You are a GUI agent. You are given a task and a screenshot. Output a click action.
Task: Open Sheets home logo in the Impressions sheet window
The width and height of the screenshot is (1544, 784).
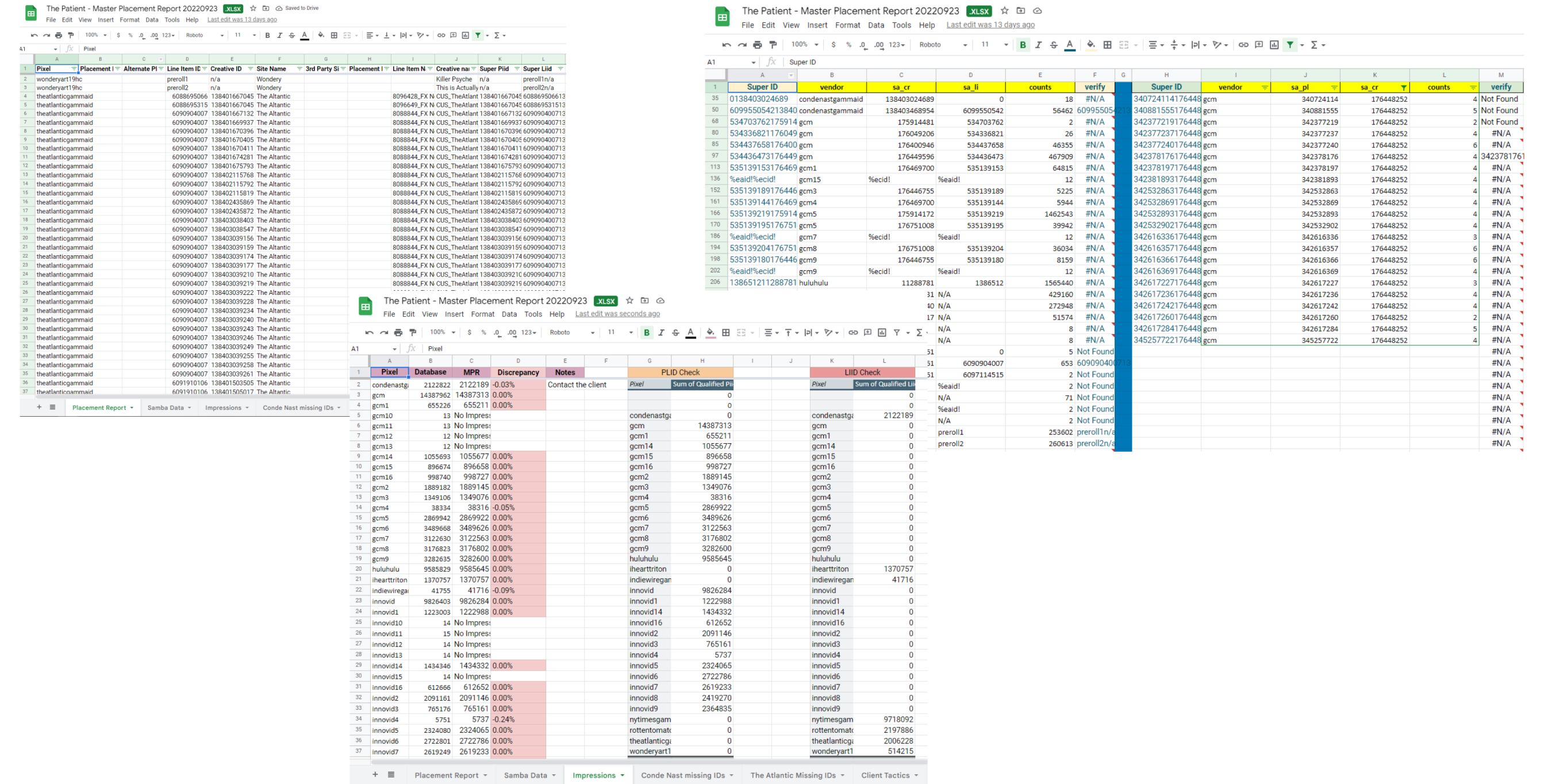(x=365, y=306)
